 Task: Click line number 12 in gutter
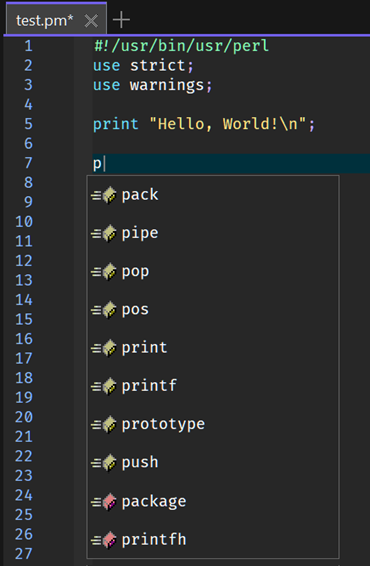pyautogui.click(x=24, y=261)
